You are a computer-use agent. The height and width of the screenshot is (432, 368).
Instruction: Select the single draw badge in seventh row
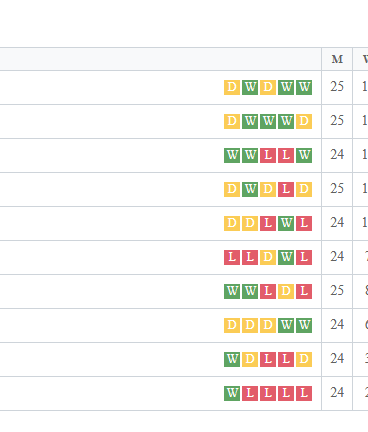286,291
